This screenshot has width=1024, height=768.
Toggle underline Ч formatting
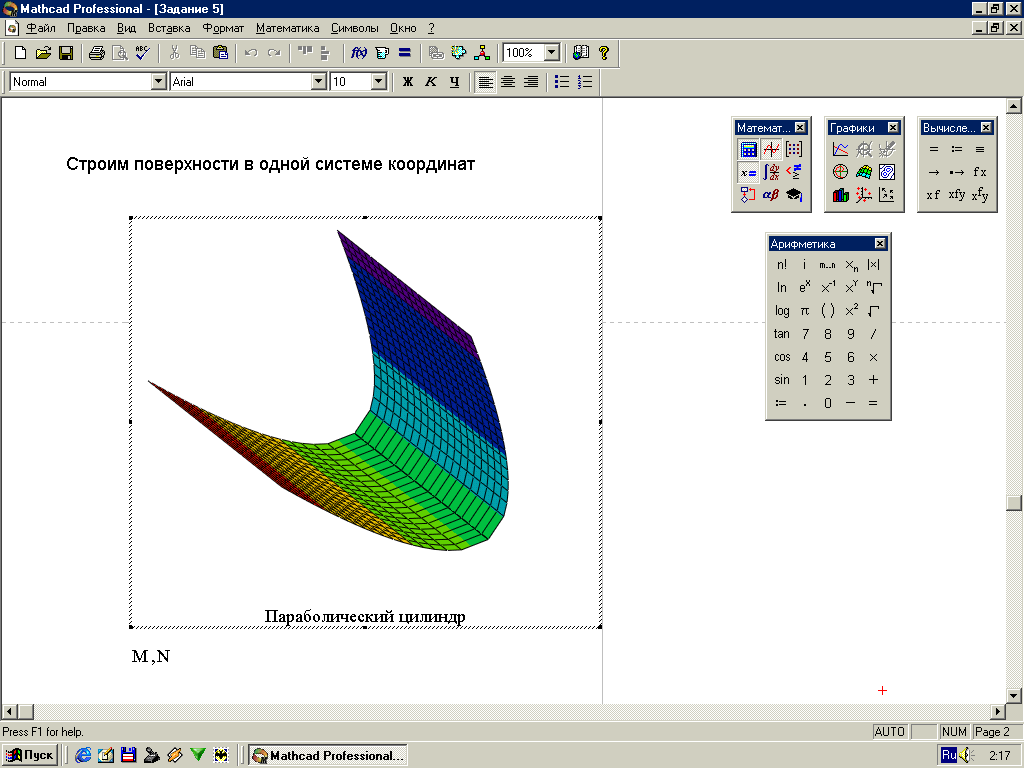pyautogui.click(x=455, y=82)
